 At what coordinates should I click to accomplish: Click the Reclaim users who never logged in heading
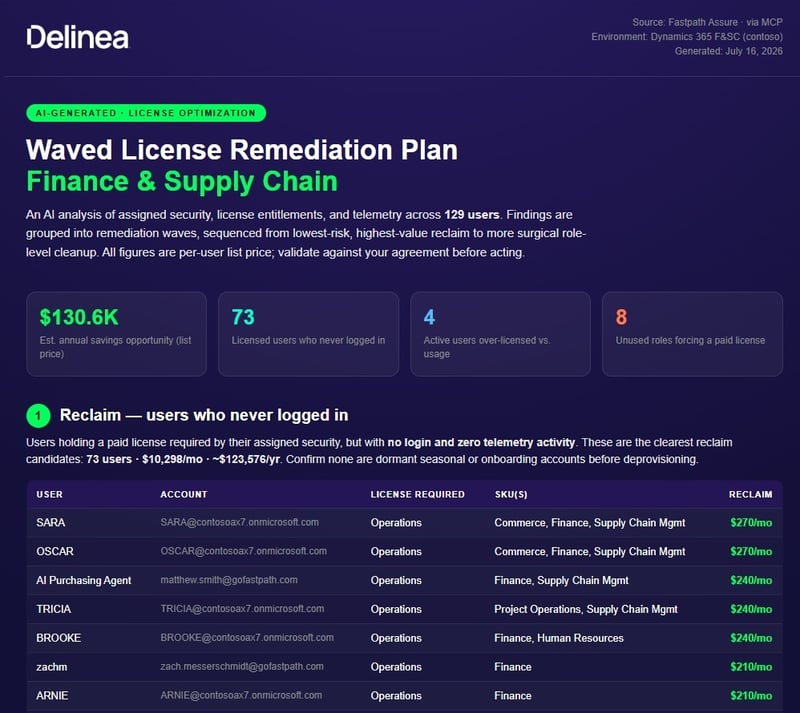pos(204,415)
